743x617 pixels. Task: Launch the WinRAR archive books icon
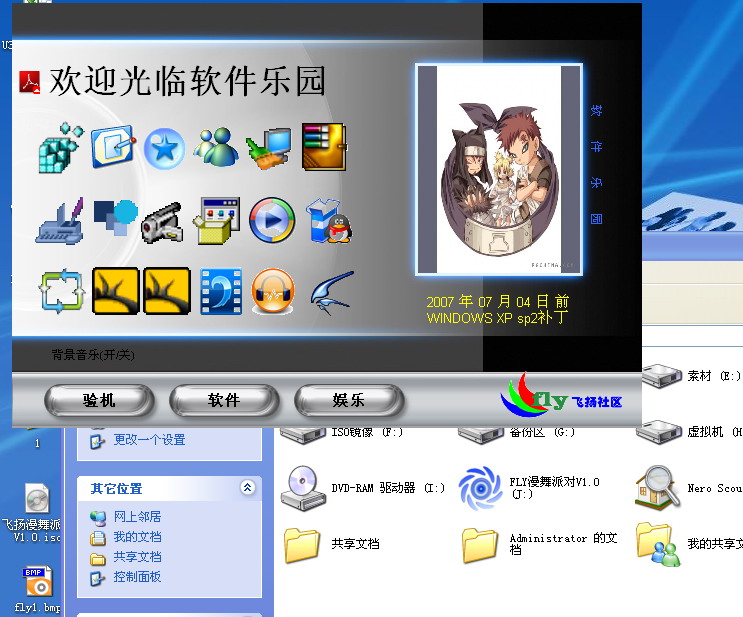point(324,147)
